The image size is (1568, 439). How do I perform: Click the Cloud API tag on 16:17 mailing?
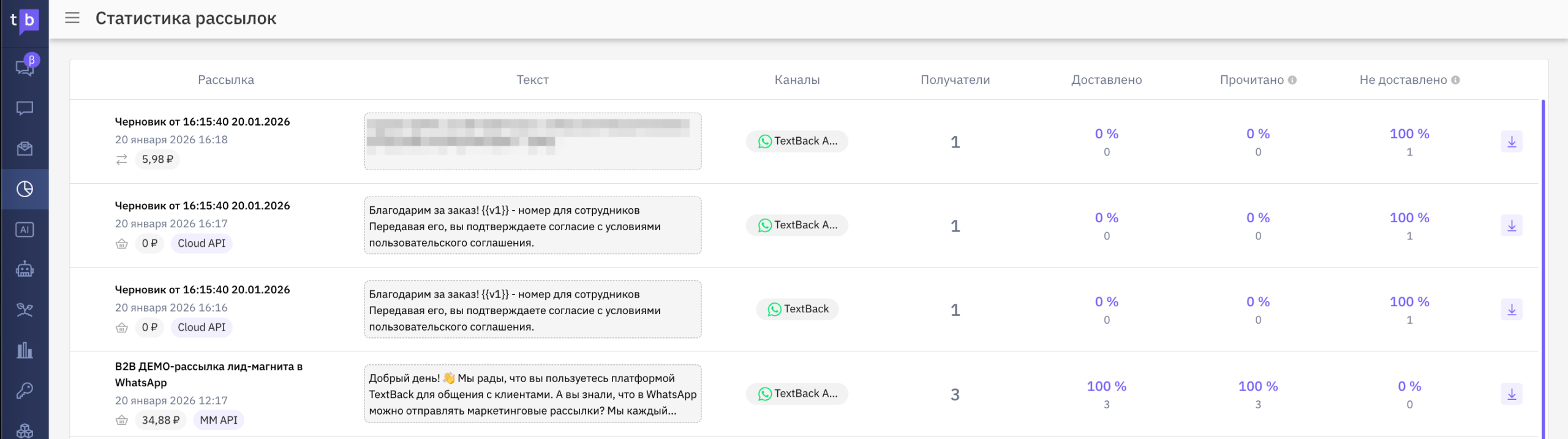202,243
